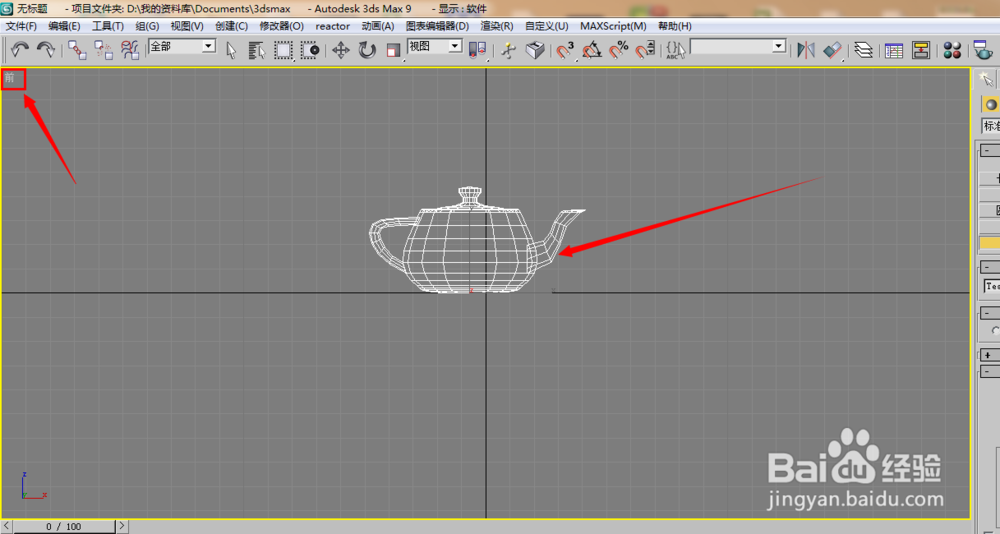
Task: Open the 组(G) menu
Action: click(x=147, y=26)
